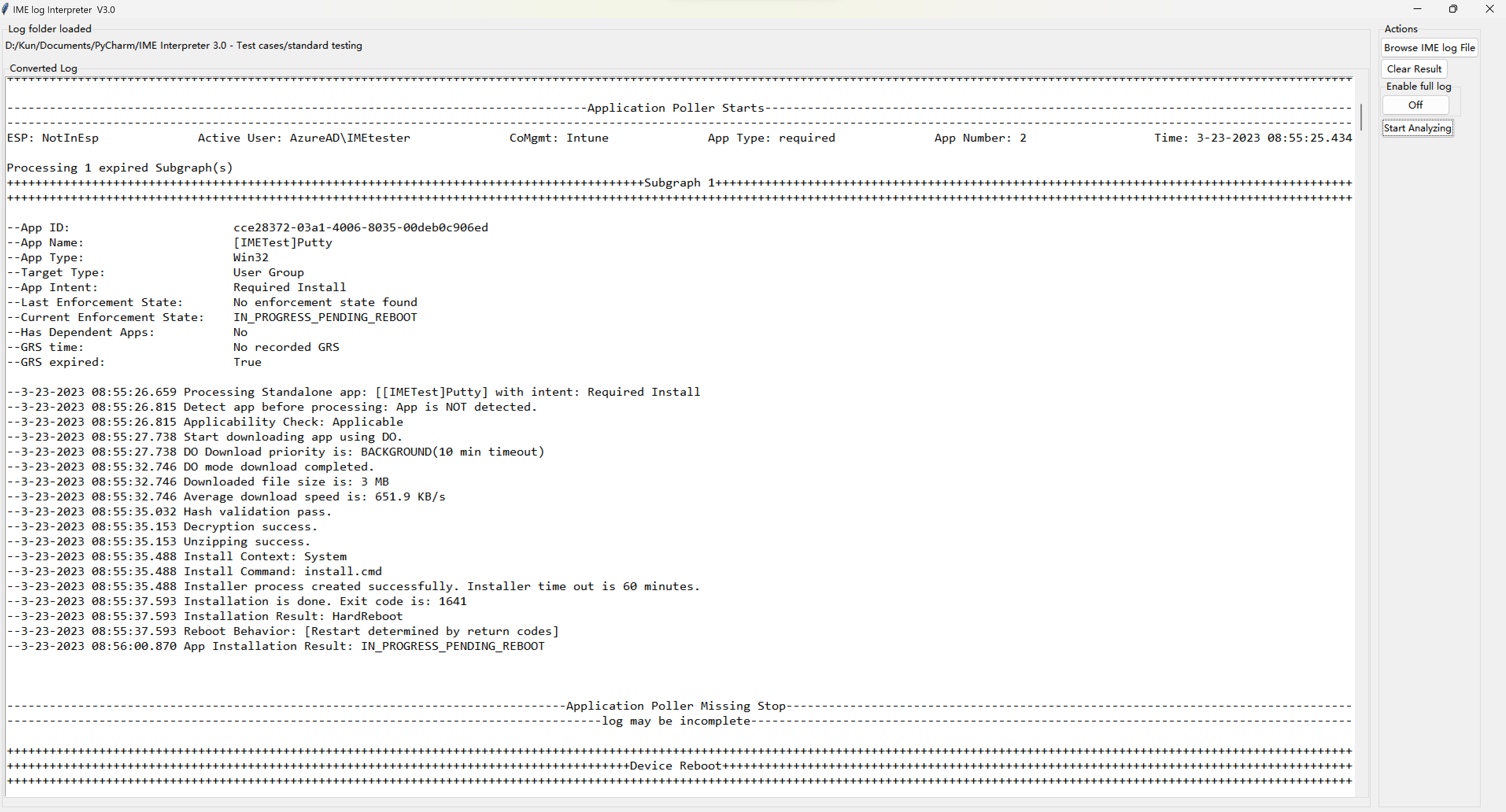Click the Converted Log scrollbar
Image resolution: width=1506 pixels, height=812 pixels.
1362,117
